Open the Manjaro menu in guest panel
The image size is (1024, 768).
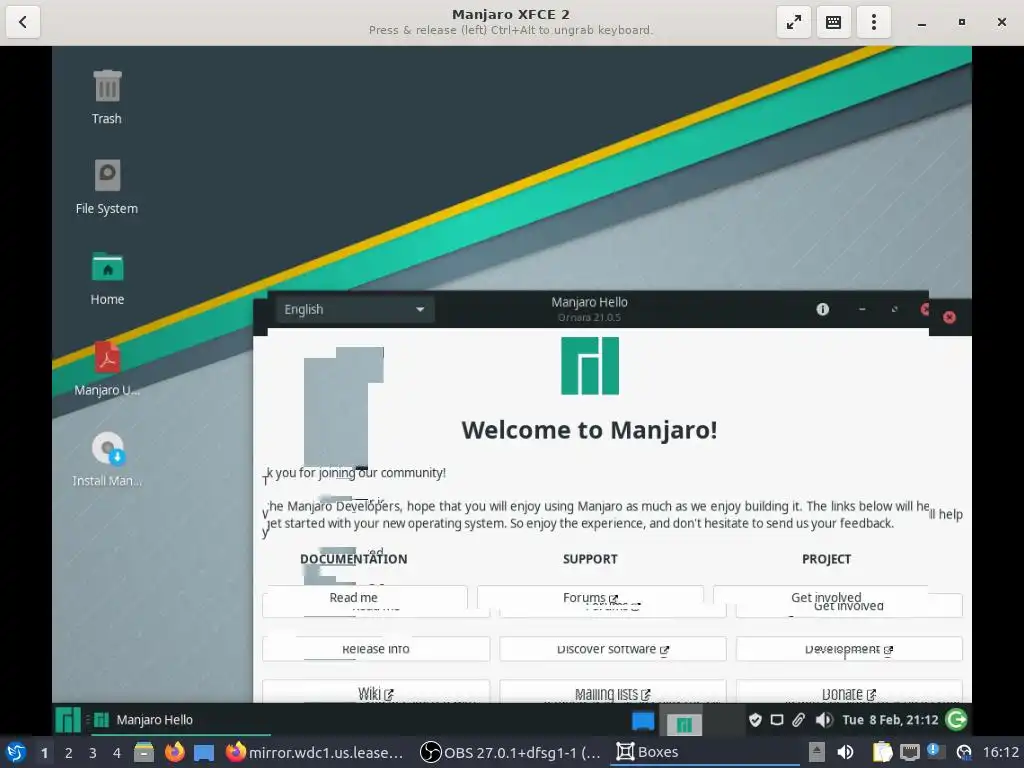(68, 720)
